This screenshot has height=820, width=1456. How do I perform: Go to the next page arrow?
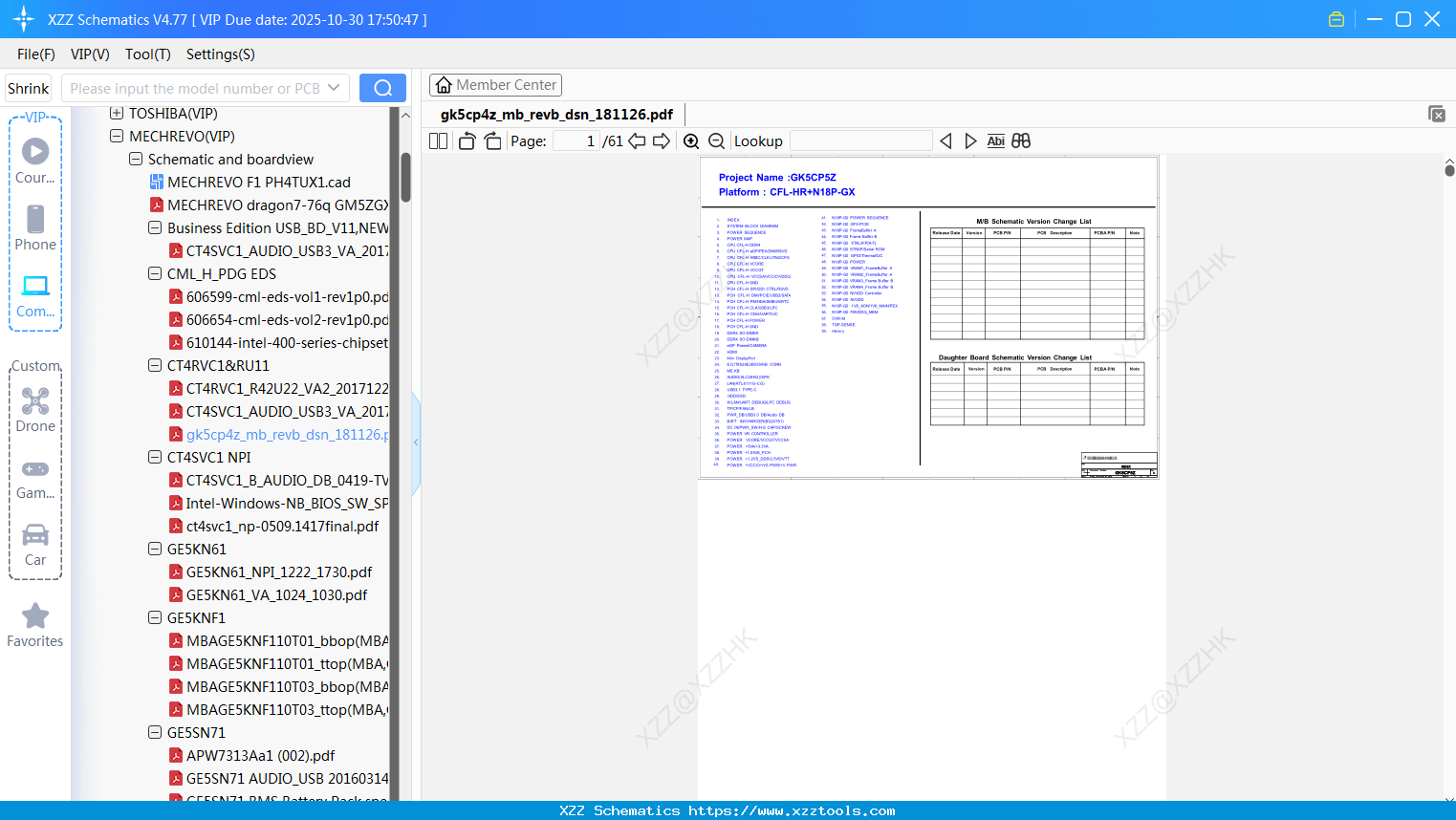(661, 140)
